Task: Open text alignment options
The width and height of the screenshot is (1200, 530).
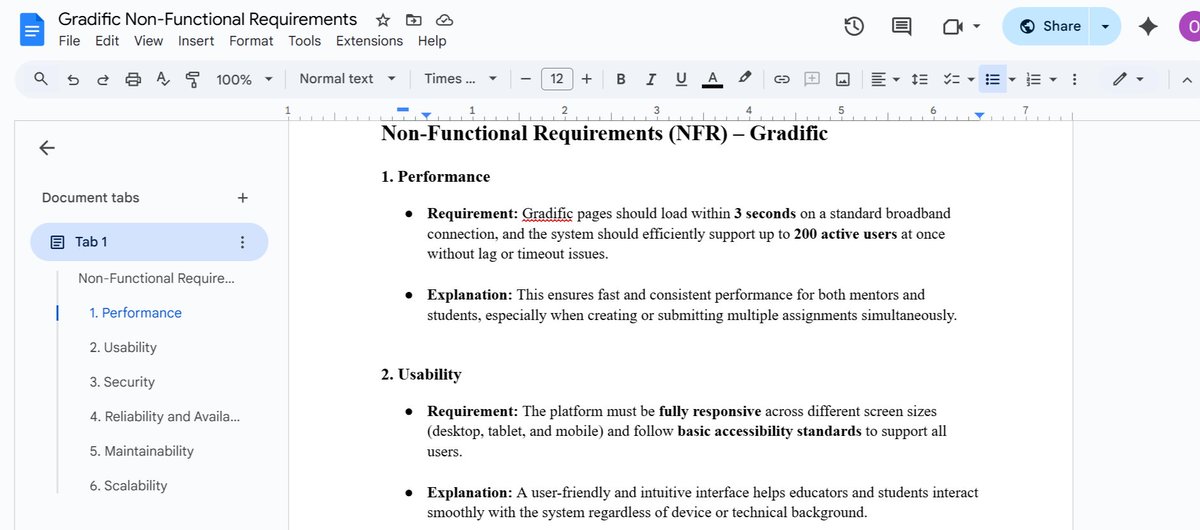Action: [885, 79]
